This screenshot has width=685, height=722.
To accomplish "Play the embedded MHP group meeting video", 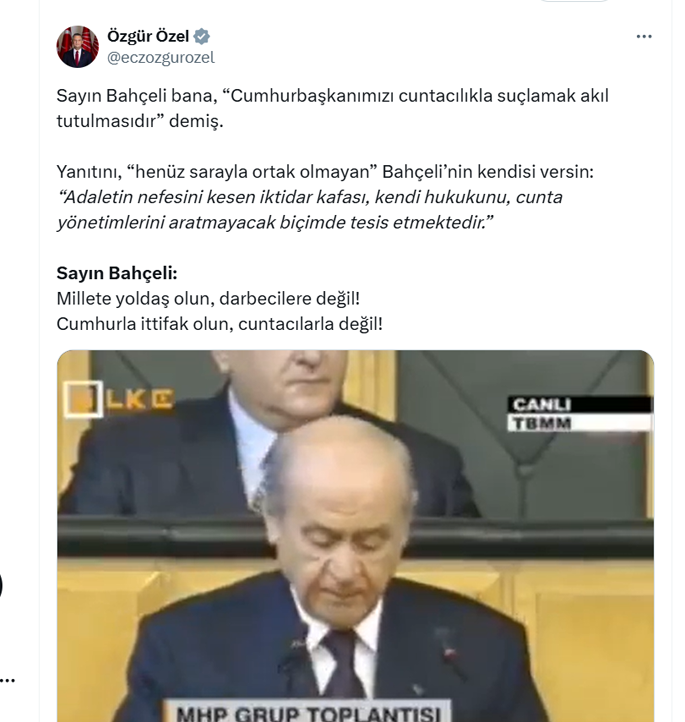I will (x=355, y=536).
